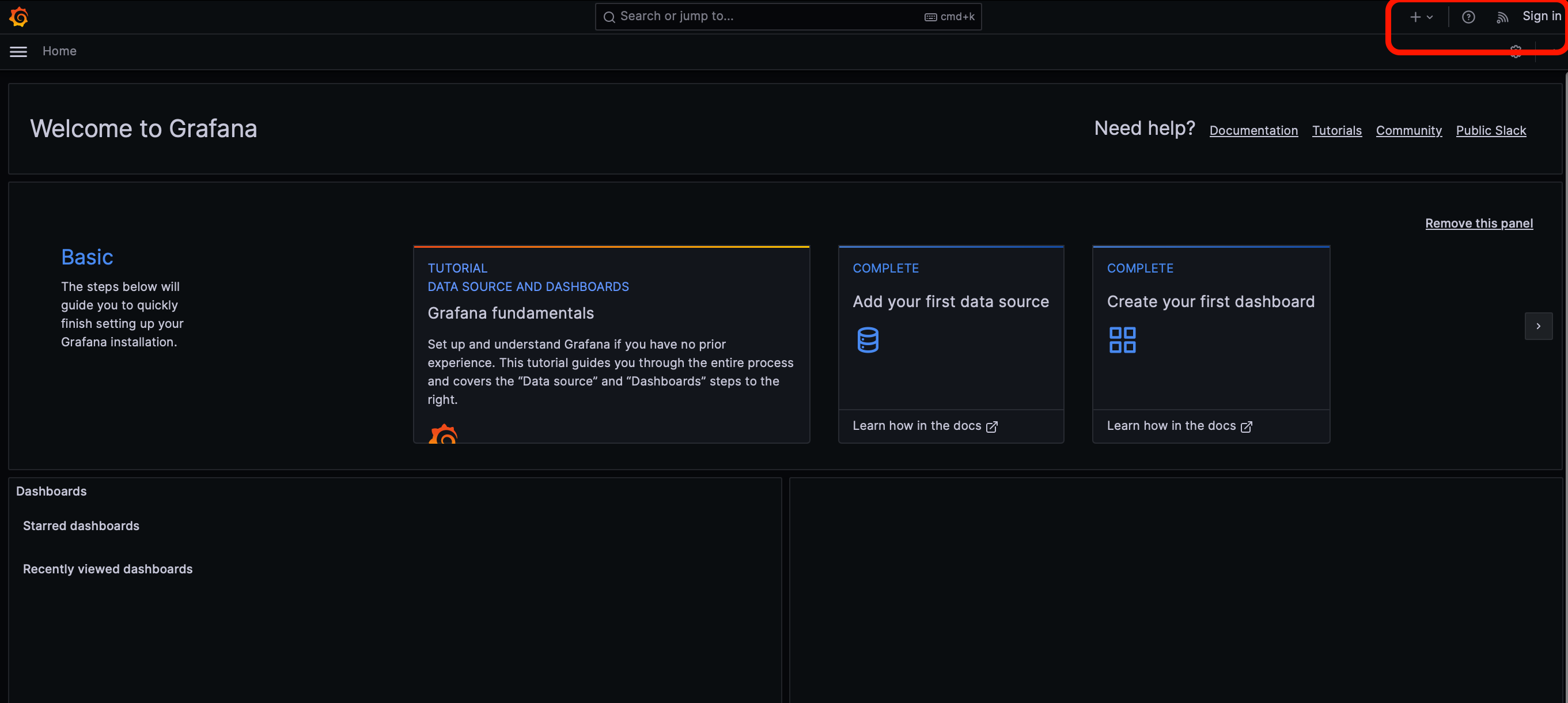The width and height of the screenshot is (1568, 703).
Task: Open the Documentation link
Action: [x=1253, y=130]
